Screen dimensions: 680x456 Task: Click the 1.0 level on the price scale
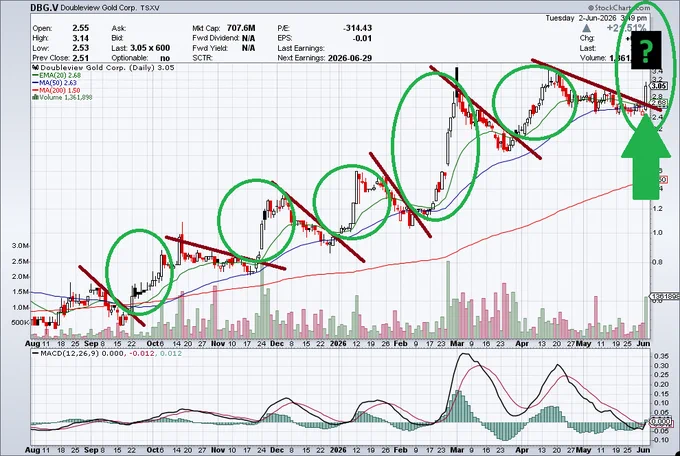(x=657, y=233)
